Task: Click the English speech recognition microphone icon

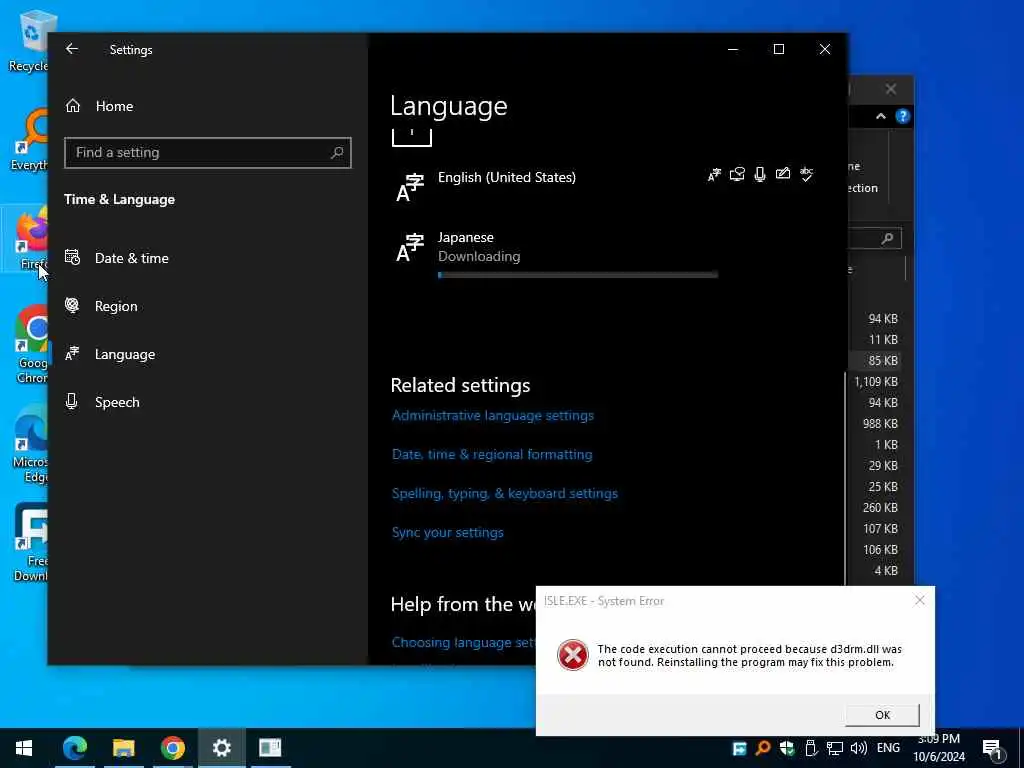Action: (x=760, y=174)
